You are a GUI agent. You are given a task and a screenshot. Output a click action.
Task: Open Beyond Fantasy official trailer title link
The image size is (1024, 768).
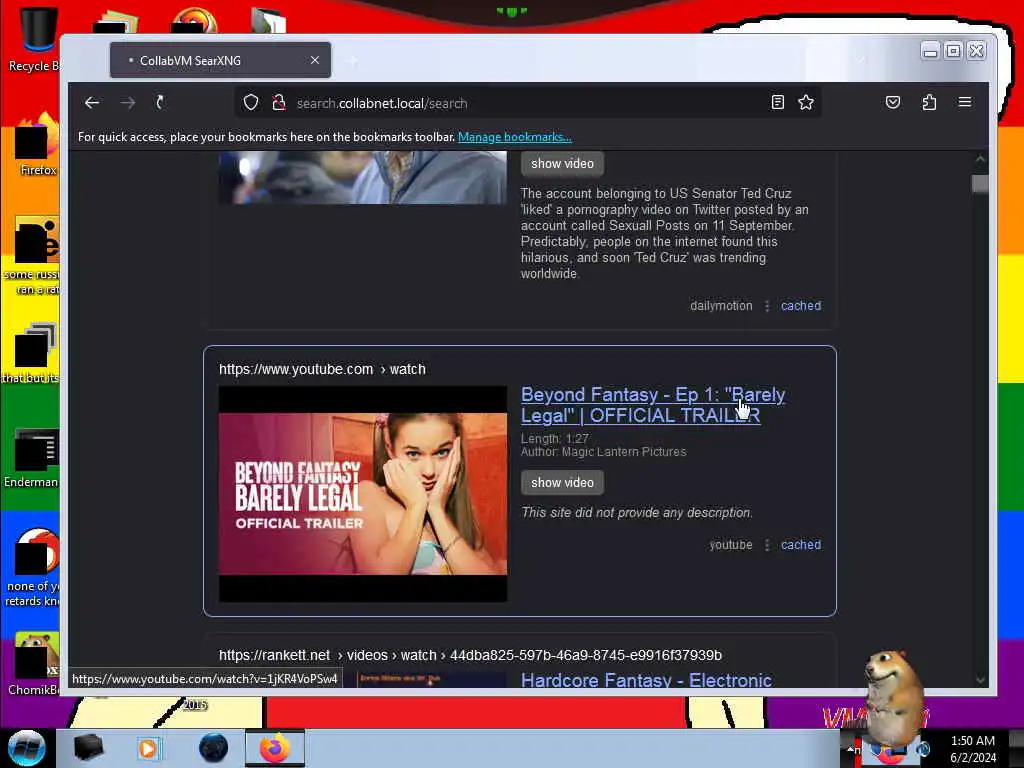(653, 405)
